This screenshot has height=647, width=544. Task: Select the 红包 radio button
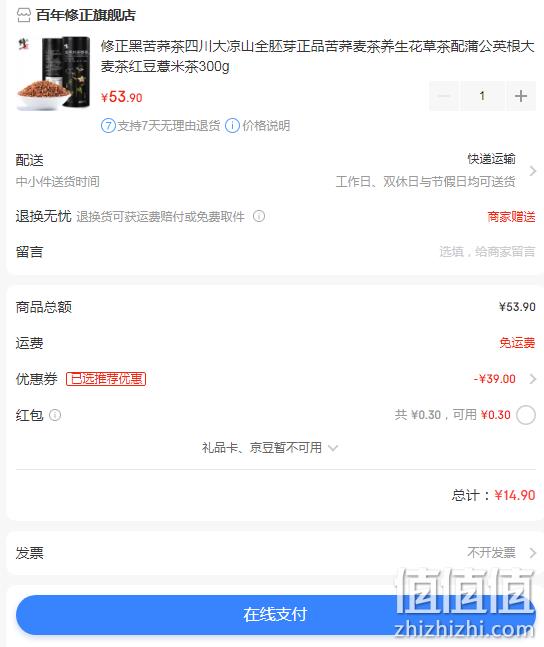click(526, 415)
